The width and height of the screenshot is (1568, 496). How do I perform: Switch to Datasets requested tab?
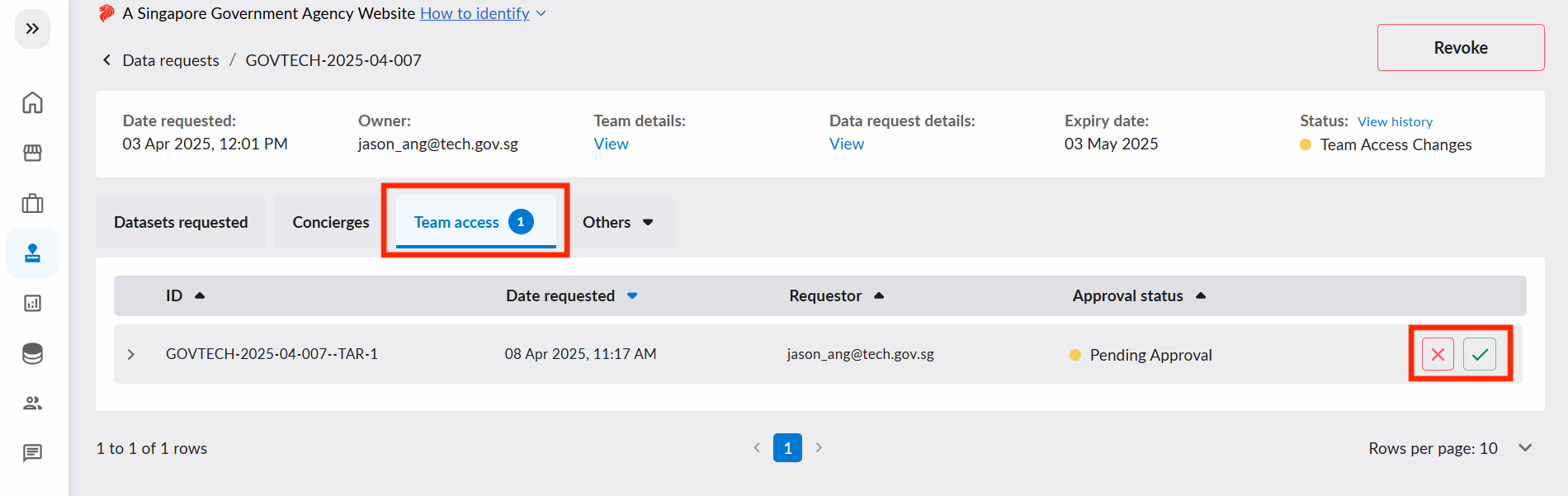click(181, 222)
